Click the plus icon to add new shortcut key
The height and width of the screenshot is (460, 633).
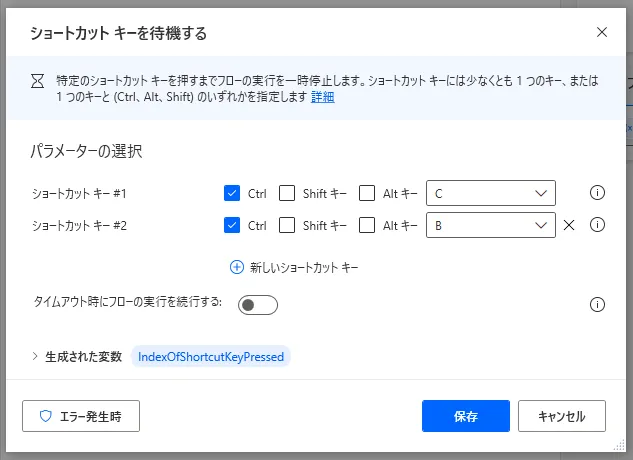[x=237, y=267]
